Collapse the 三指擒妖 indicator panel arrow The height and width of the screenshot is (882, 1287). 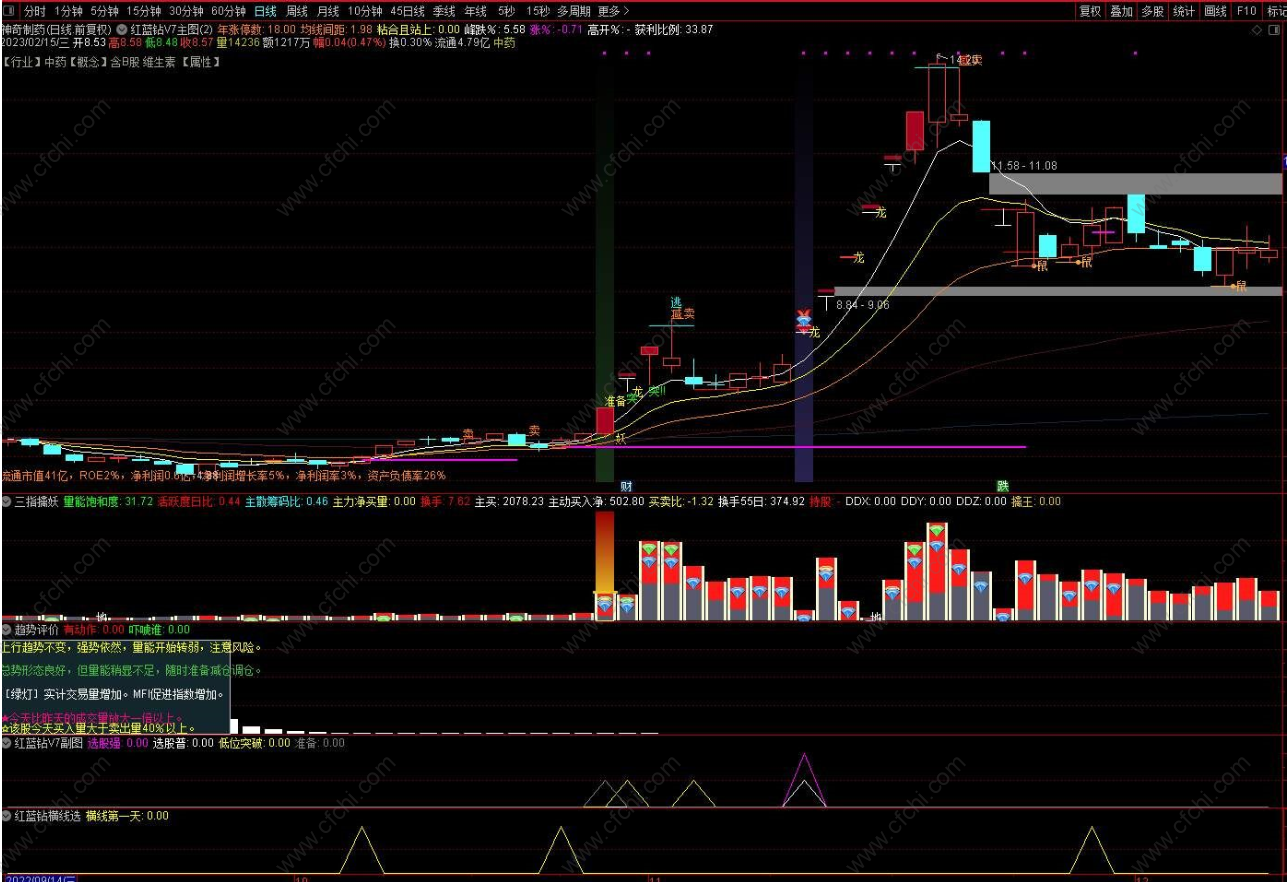point(7,501)
